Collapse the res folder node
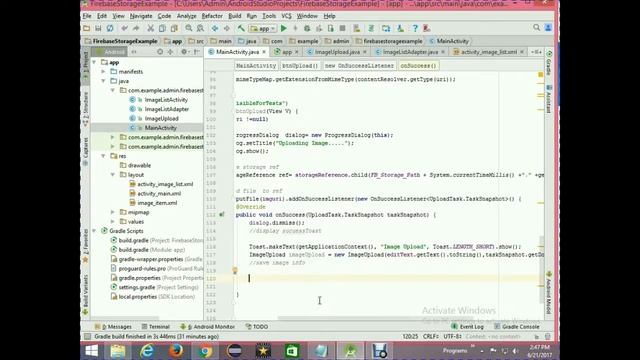Screen dimensions: 640x360 click(x=104, y=156)
